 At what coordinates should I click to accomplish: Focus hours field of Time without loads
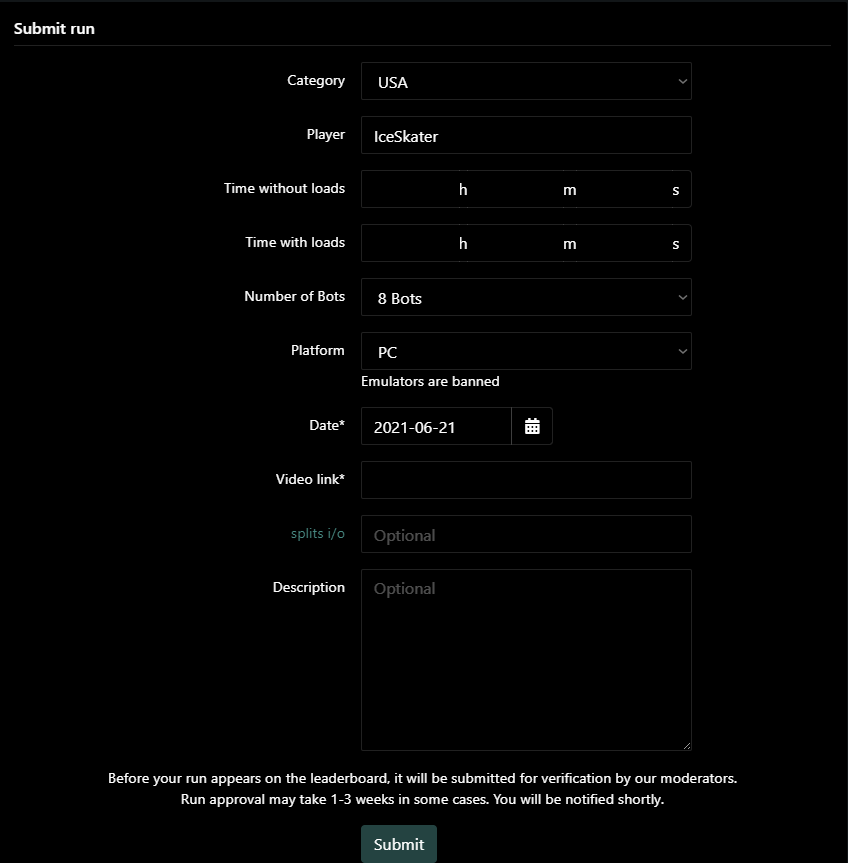(410, 189)
